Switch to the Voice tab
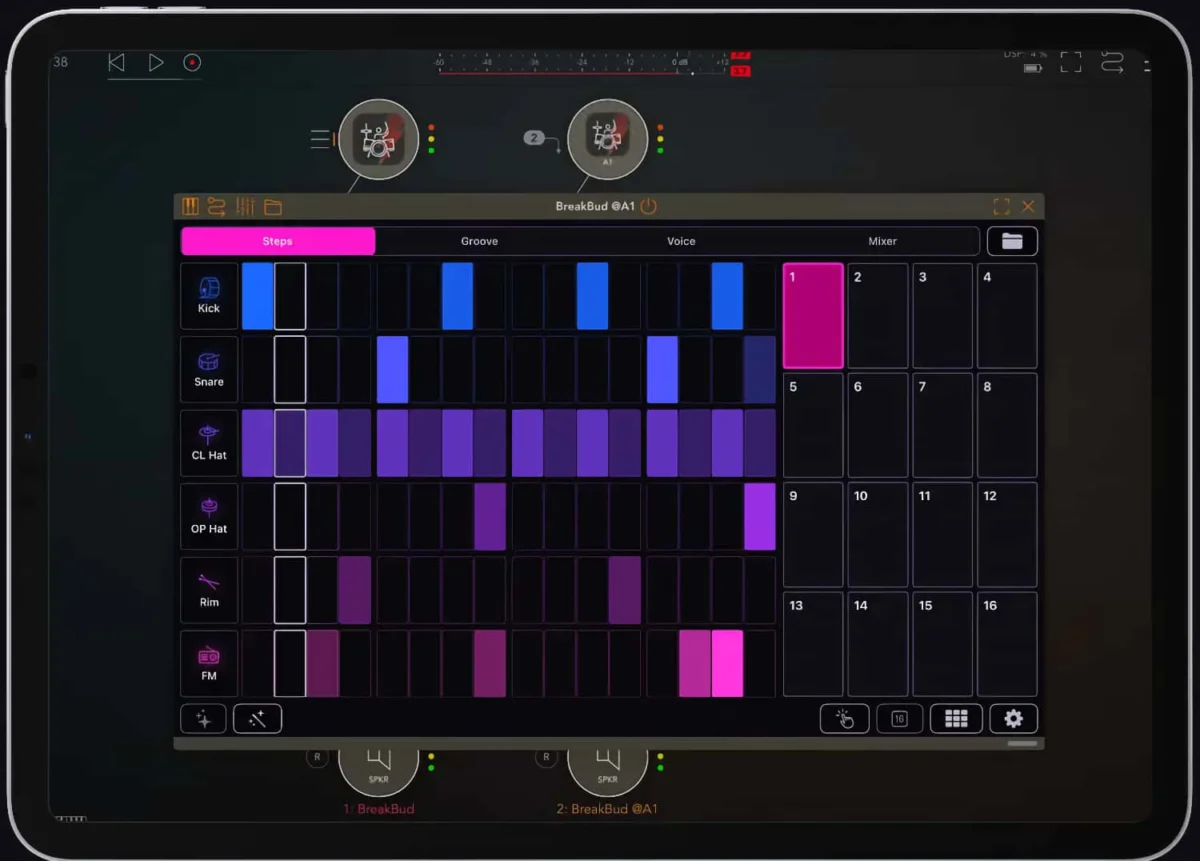Image resolution: width=1200 pixels, height=861 pixels. point(681,241)
